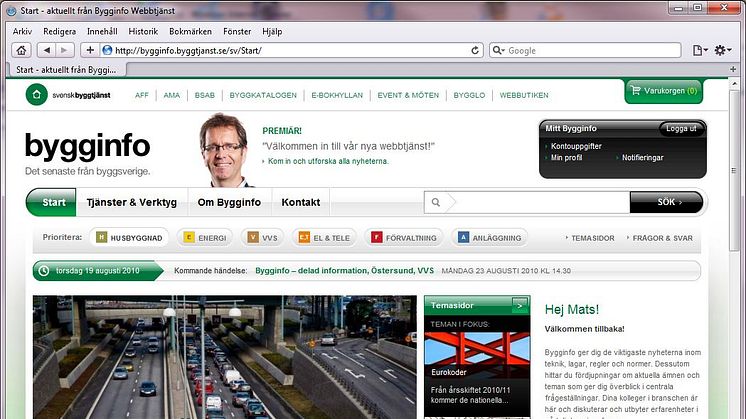Click the SÖK search button
This screenshot has width=746, height=419.
tap(666, 202)
